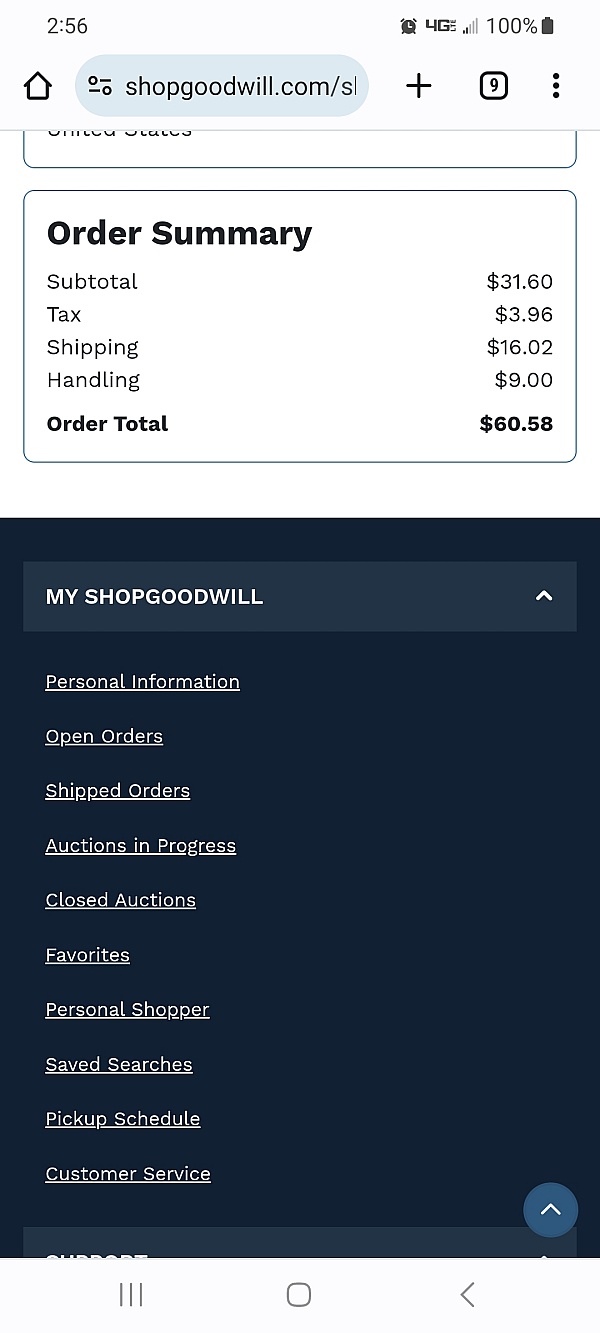Tap the chevron next to MY SHOPGOODWILL header
This screenshot has height=1333, width=600.
(x=543, y=596)
